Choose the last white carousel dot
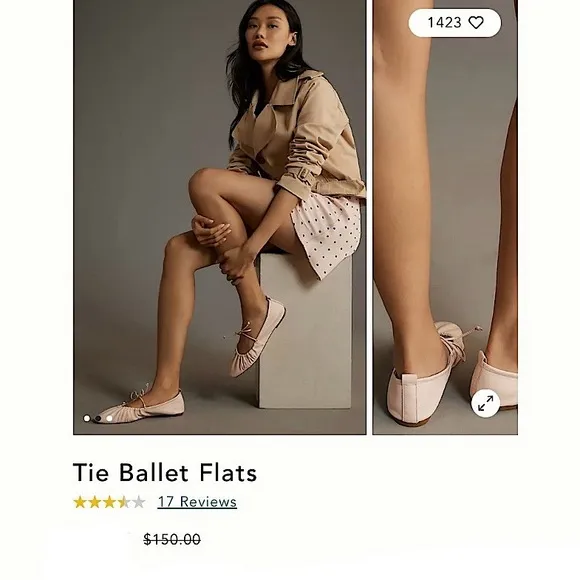The width and height of the screenshot is (580, 580). coord(109,418)
